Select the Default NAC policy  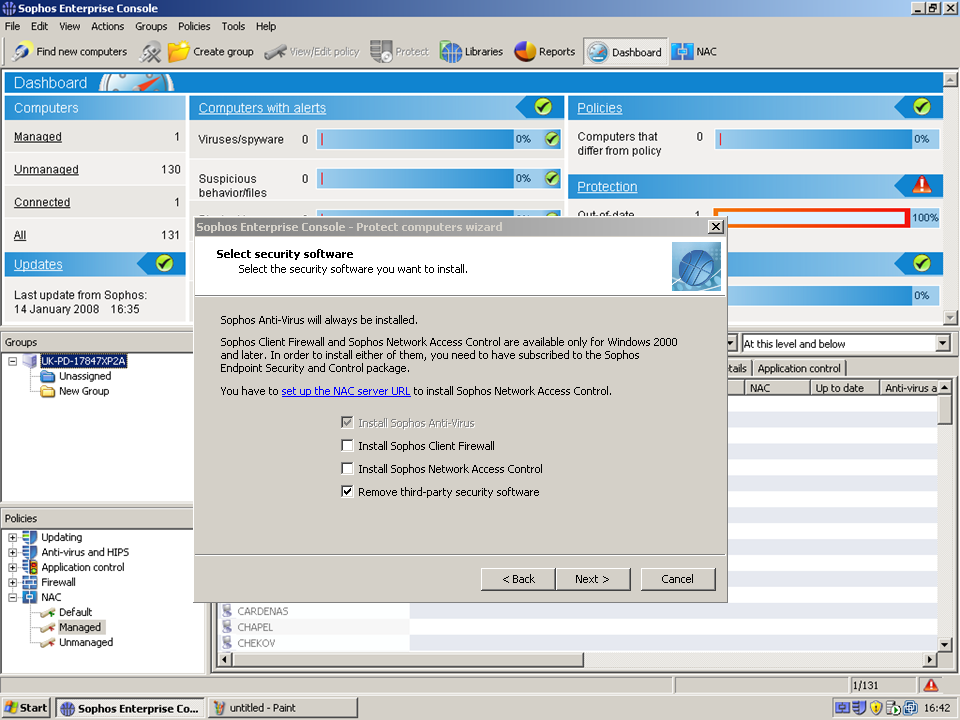pos(75,612)
